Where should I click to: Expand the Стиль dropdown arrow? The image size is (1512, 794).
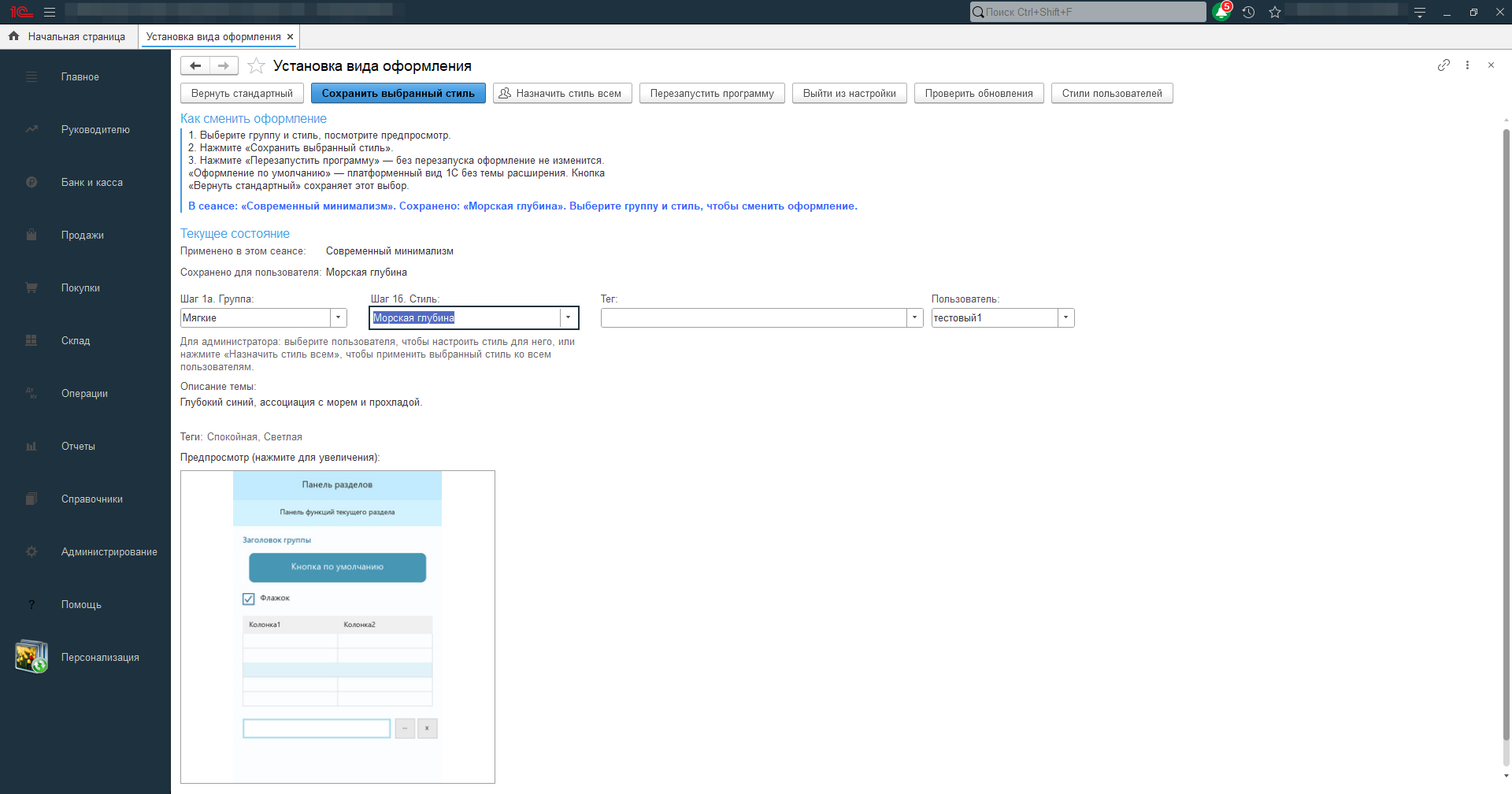[x=569, y=318]
